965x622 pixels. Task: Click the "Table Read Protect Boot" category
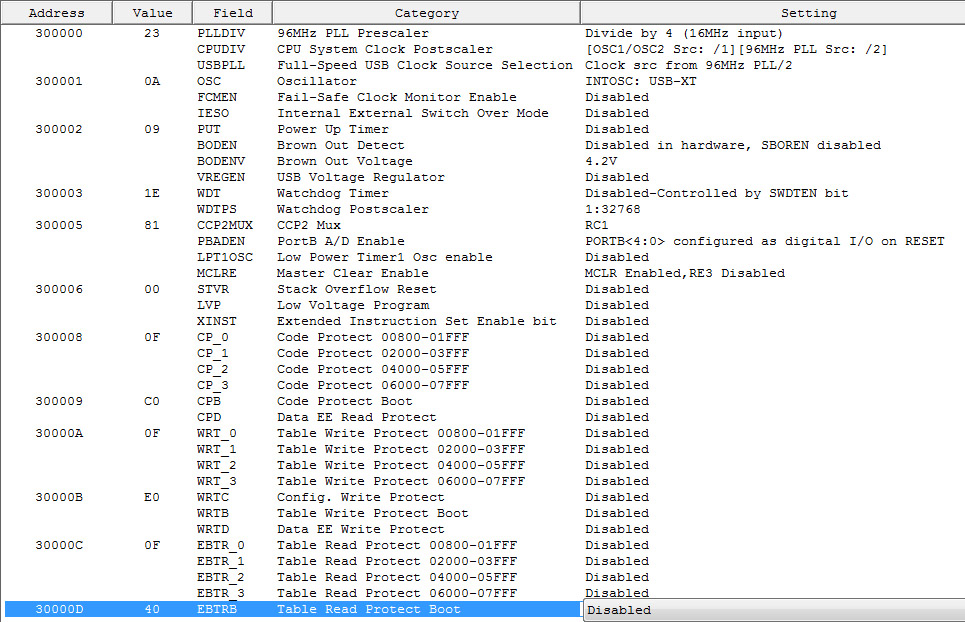(x=369, y=609)
